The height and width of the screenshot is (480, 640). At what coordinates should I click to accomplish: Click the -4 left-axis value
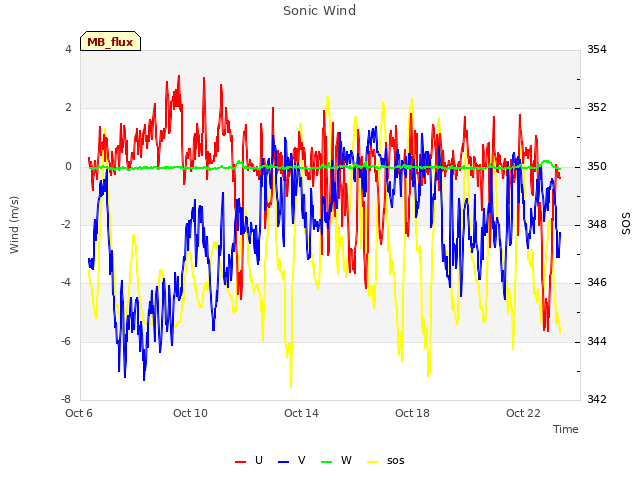[66, 283]
